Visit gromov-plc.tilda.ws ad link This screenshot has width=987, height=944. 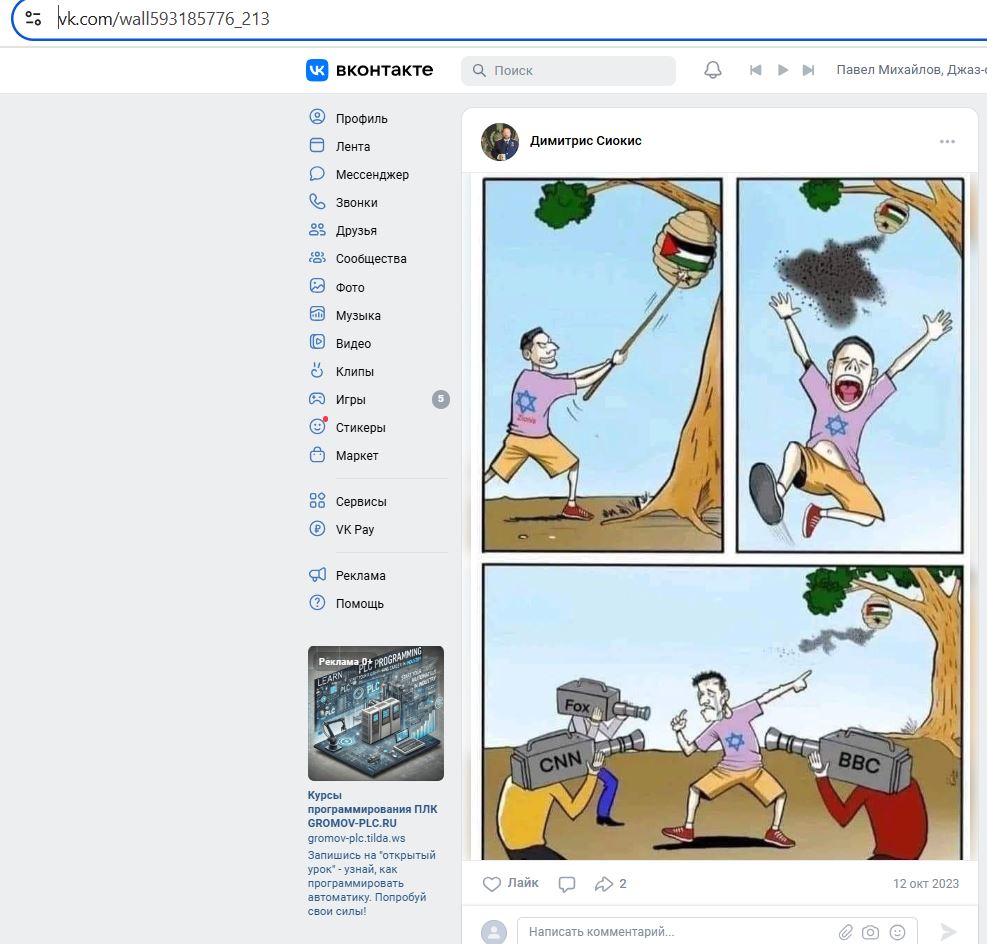tap(356, 838)
